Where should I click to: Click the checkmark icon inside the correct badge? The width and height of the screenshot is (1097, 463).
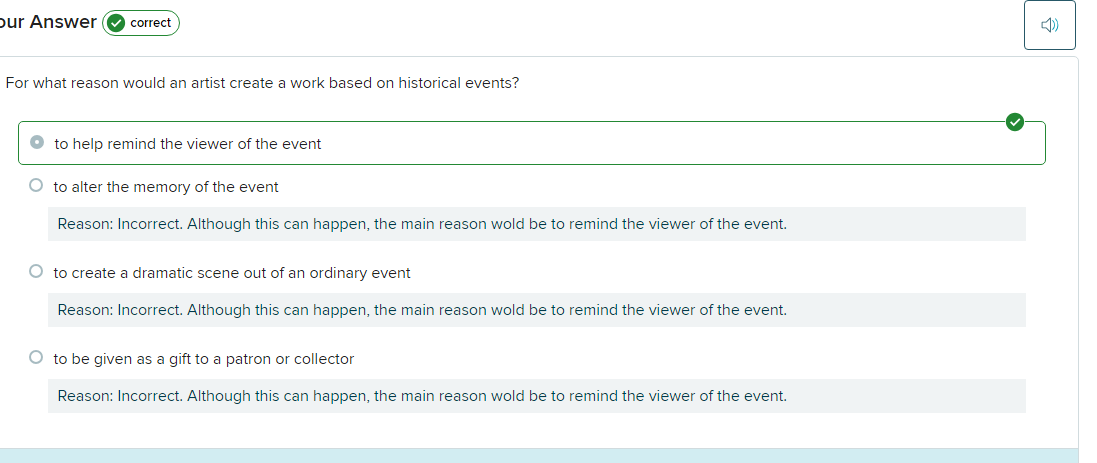click(116, 23)
